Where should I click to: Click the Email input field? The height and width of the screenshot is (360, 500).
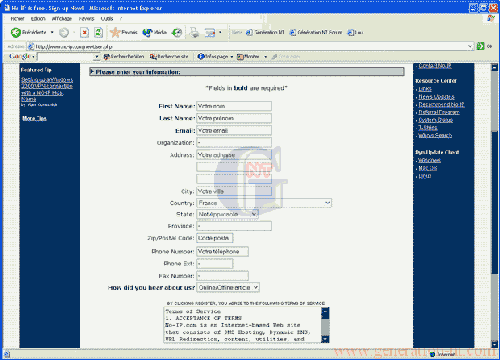[x=234, y=130]
